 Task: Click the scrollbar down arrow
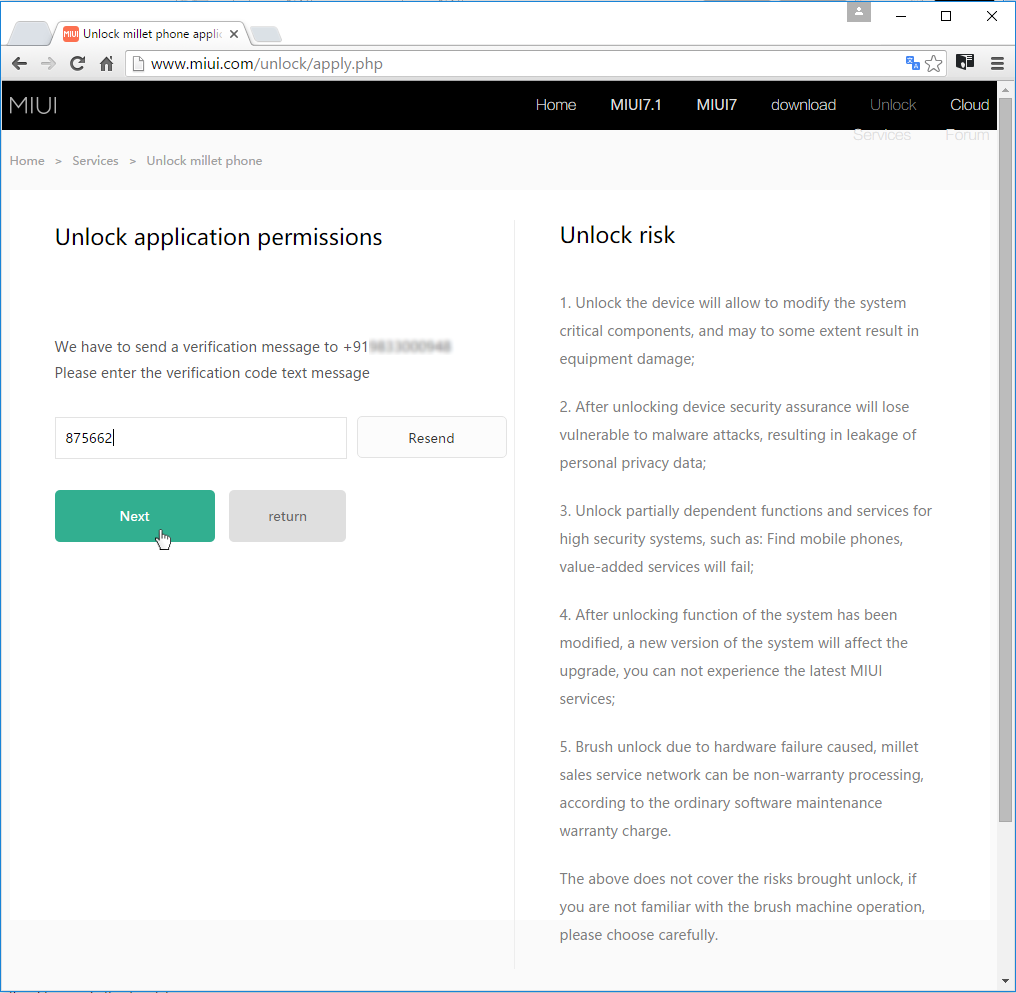click(1006, 981)
